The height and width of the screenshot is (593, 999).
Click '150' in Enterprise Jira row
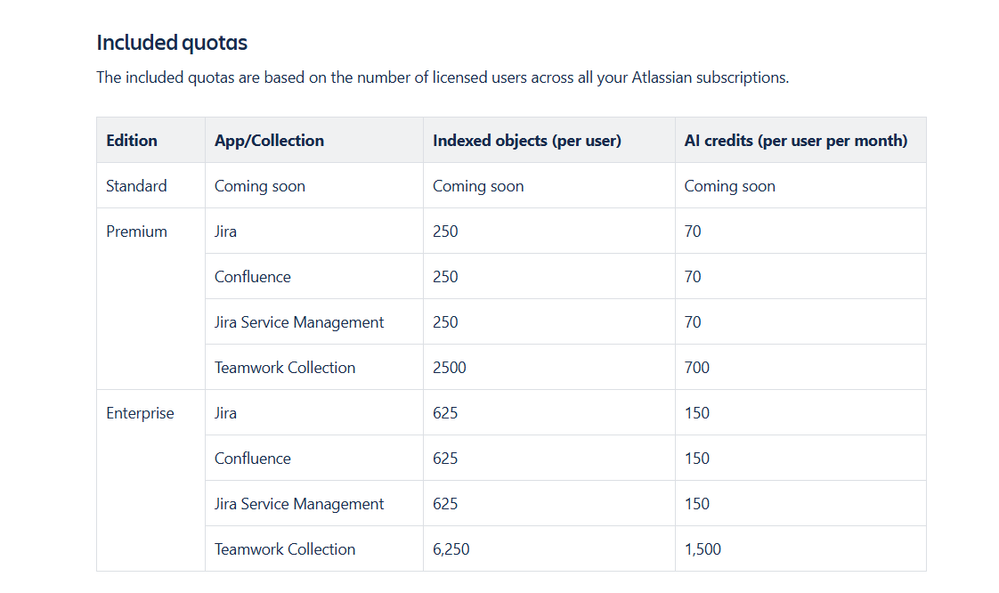(x=696, y=413)
